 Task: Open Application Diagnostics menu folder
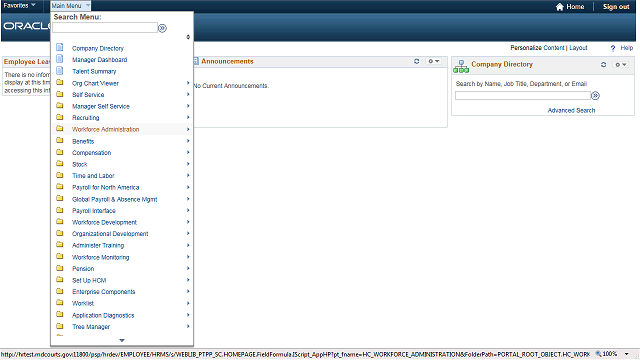pos(103,315)
